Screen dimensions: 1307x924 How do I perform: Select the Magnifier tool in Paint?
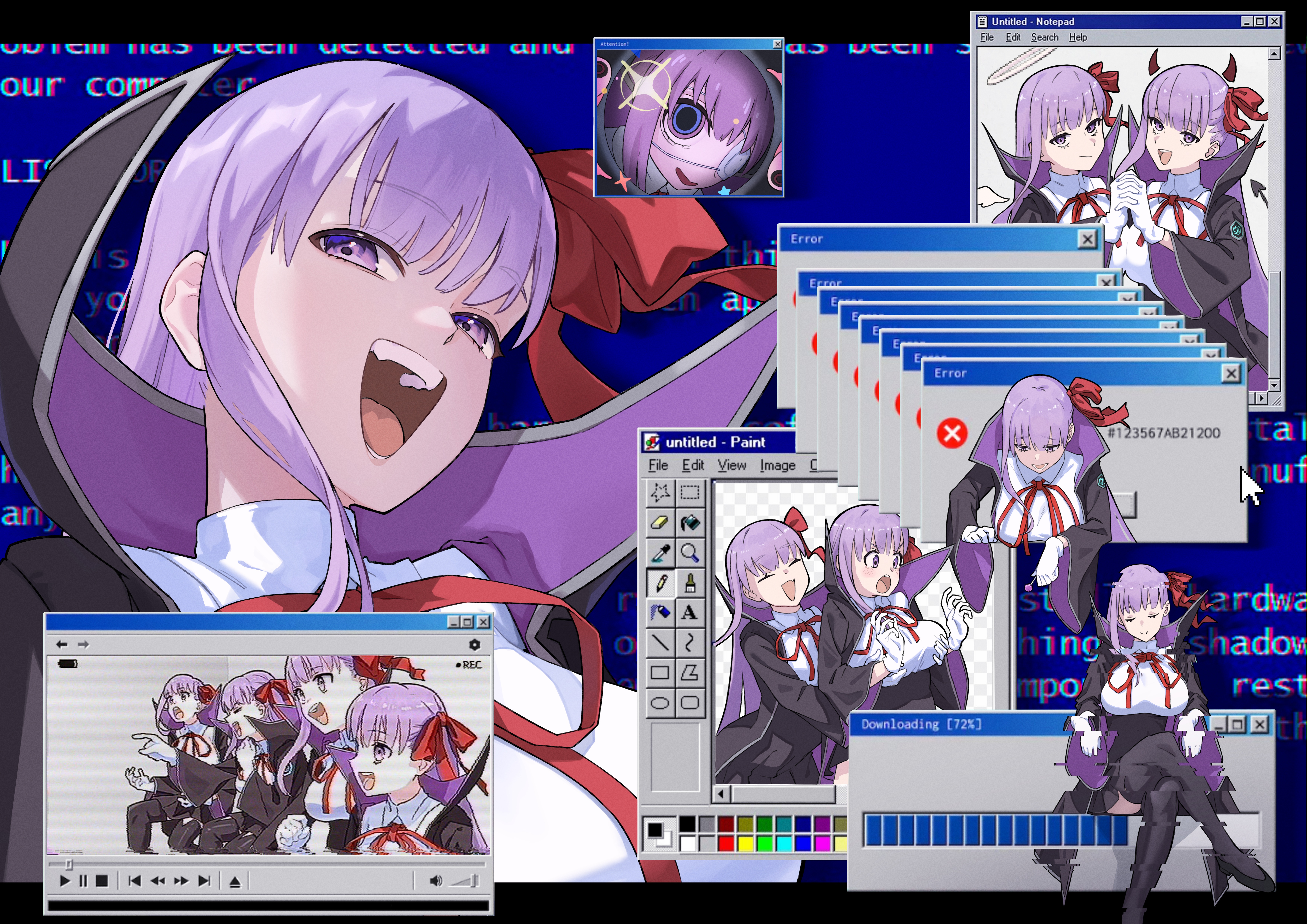(690, 553)
